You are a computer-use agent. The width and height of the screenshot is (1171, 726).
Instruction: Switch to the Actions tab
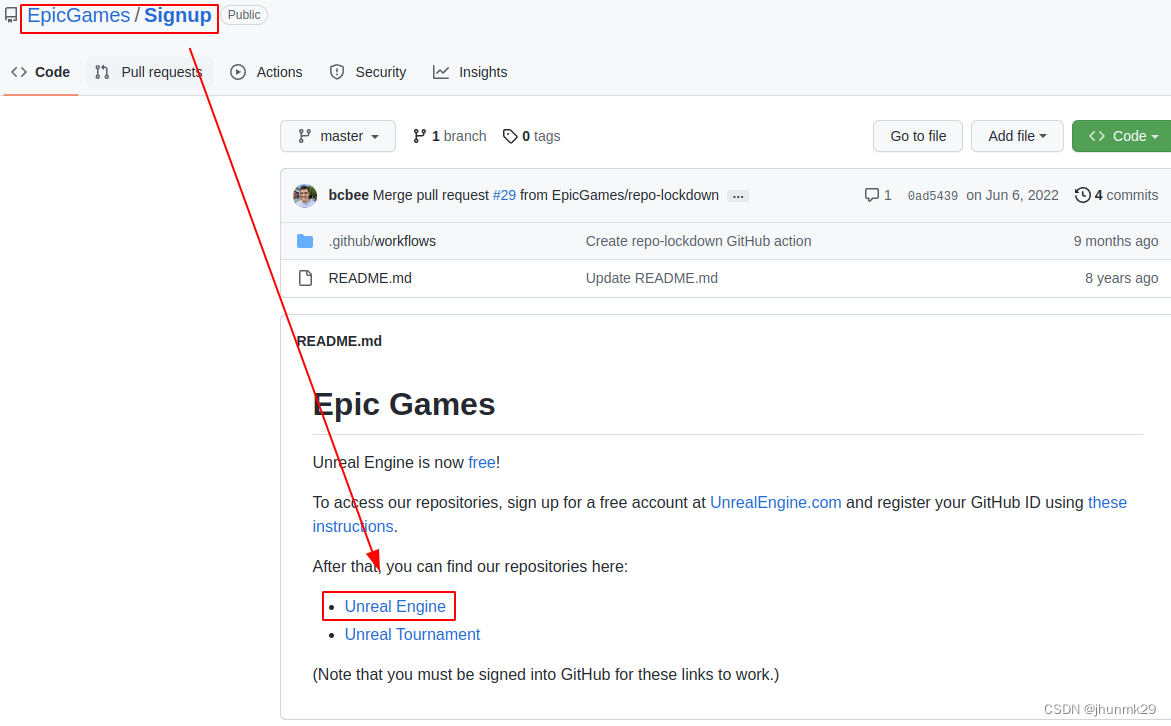coord(267,72)
